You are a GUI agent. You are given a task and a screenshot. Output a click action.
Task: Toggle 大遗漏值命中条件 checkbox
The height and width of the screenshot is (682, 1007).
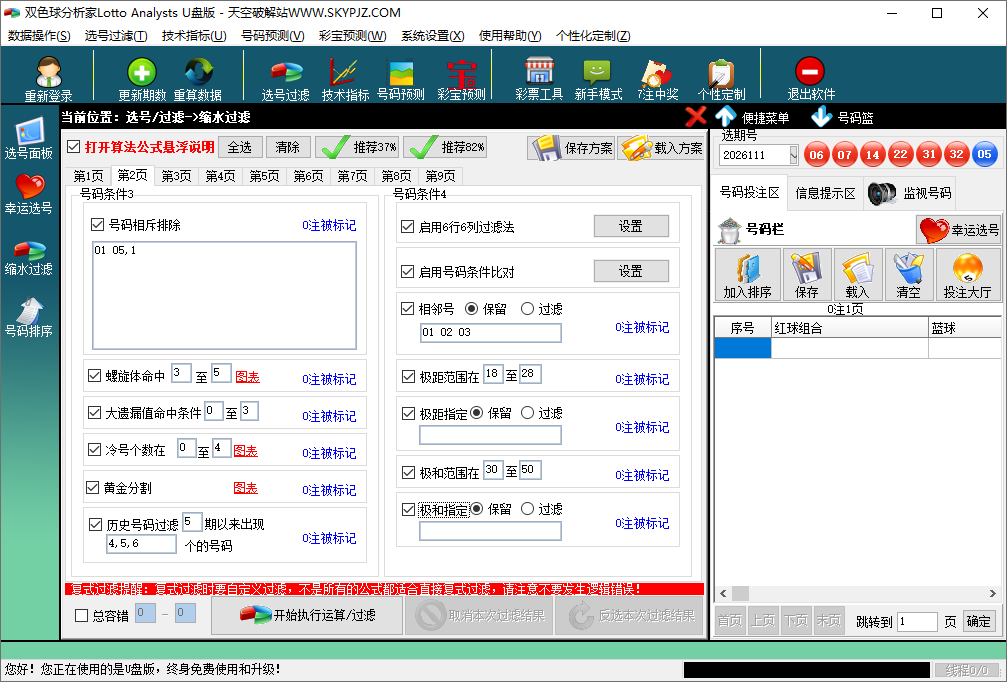tap(94, 412)
